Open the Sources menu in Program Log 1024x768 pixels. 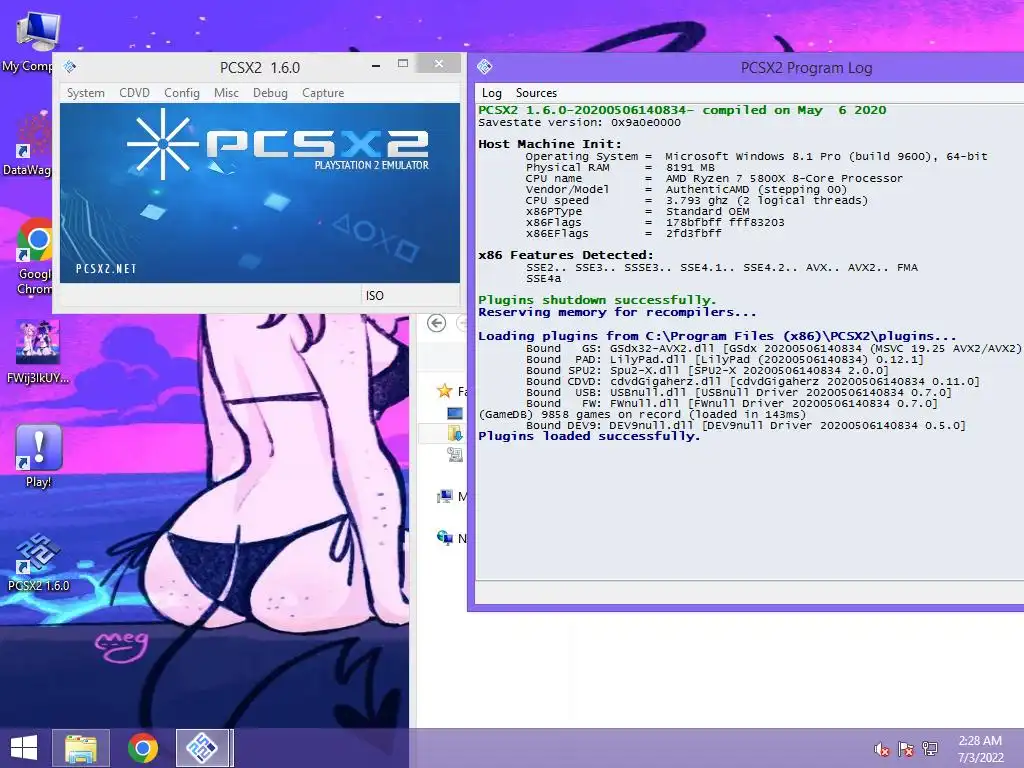click(x=536, y=93)
